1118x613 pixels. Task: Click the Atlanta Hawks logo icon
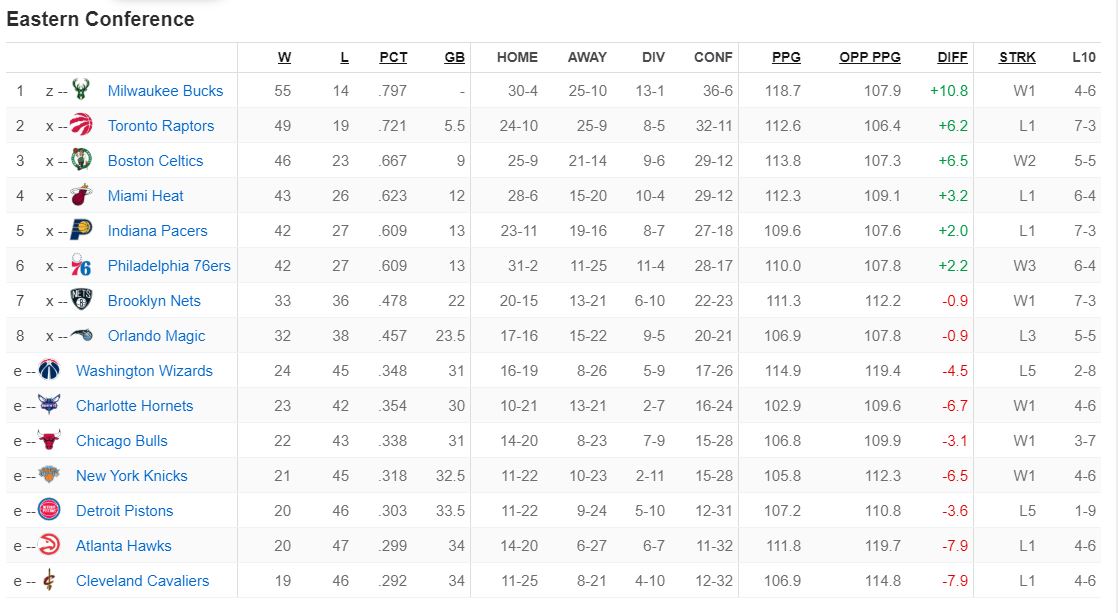(x=49, y=545)
